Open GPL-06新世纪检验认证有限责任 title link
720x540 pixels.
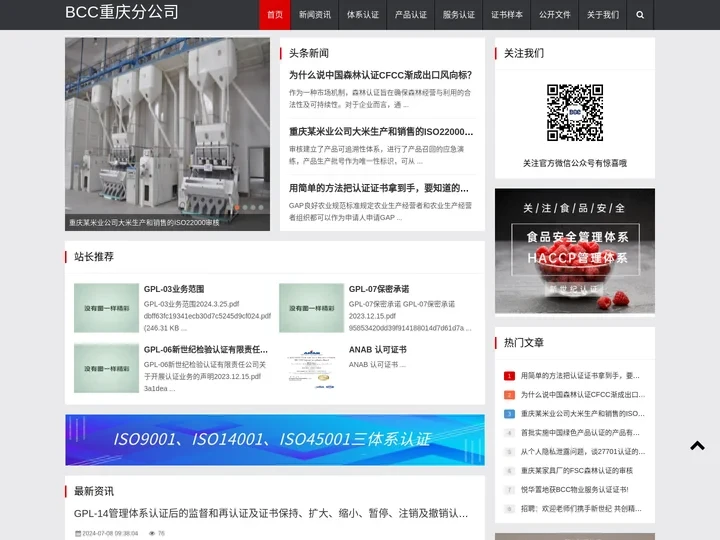click(x=206, y=349)
